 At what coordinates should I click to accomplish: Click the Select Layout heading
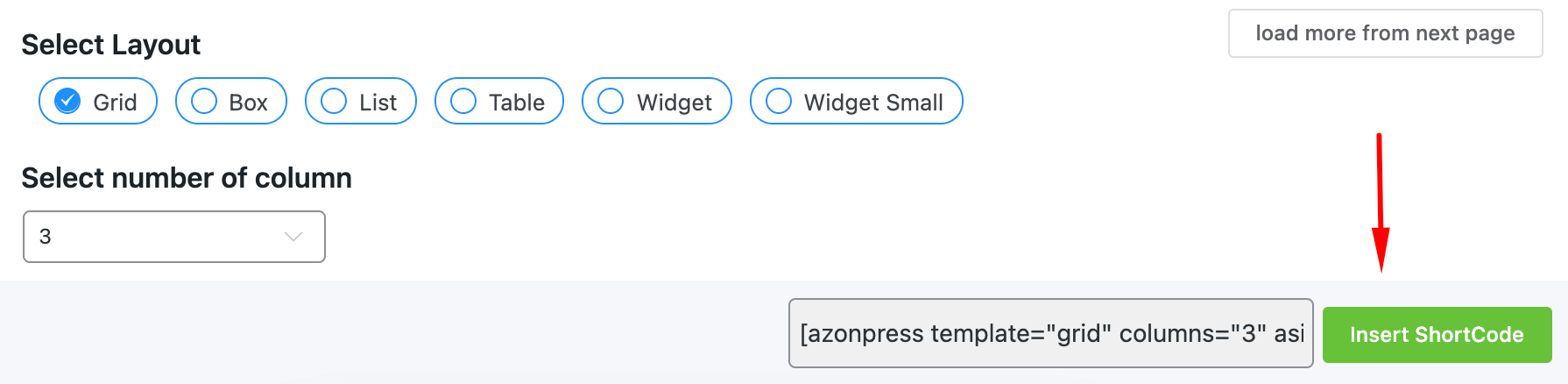(x=111, y=45)
